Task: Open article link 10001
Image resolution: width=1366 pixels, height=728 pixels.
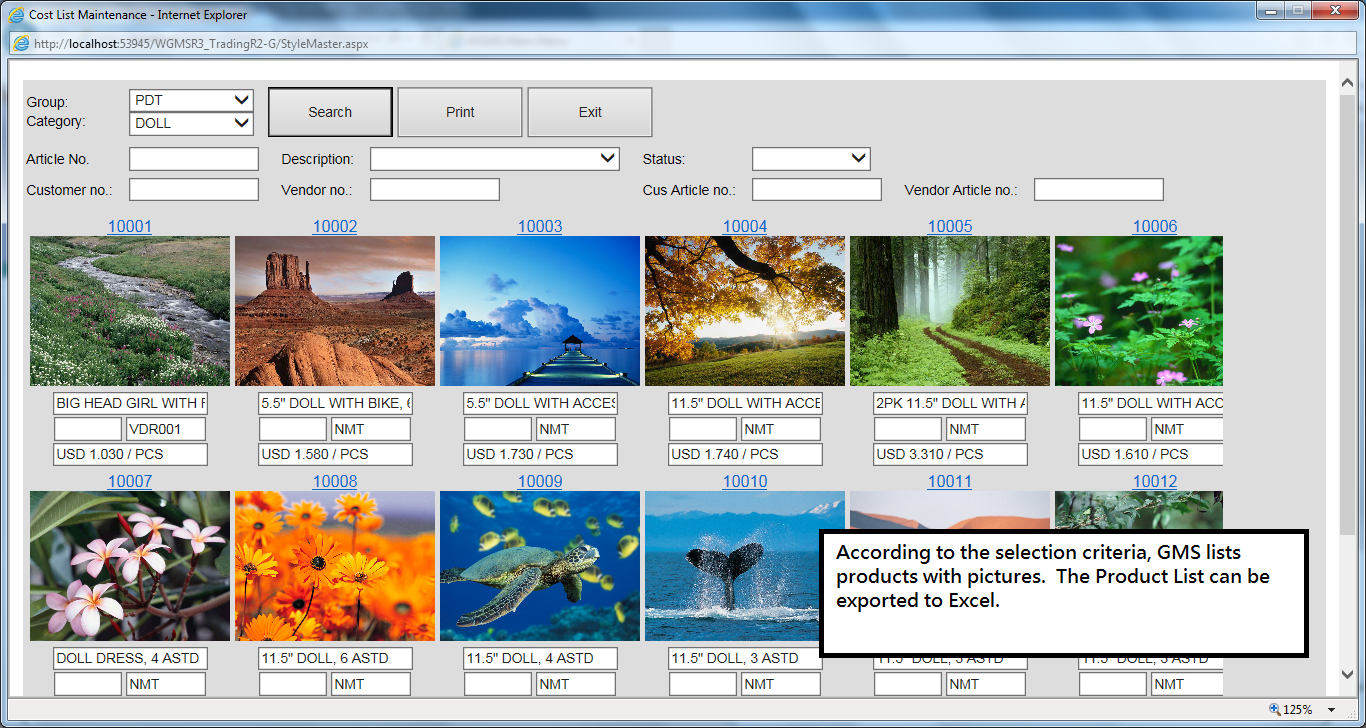Action: [130, 226]
